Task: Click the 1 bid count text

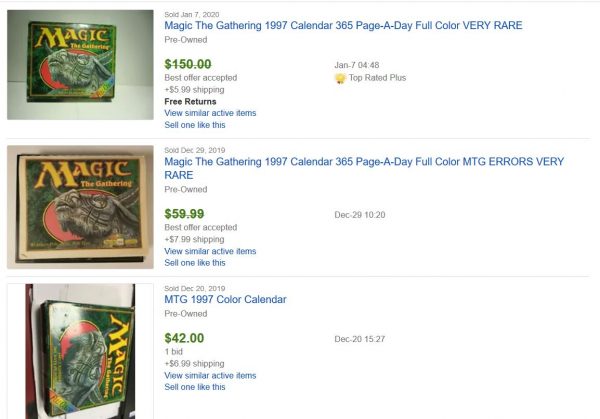Action: coord(175,352)
